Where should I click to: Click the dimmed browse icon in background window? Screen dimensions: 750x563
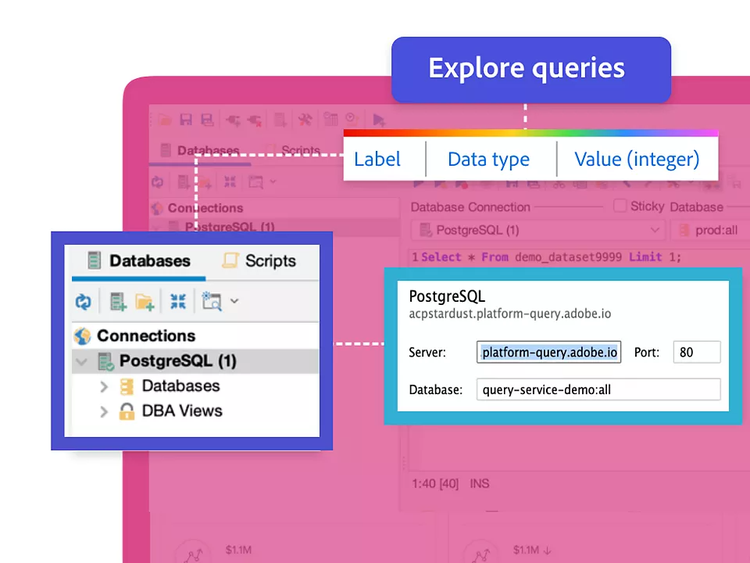255,182
